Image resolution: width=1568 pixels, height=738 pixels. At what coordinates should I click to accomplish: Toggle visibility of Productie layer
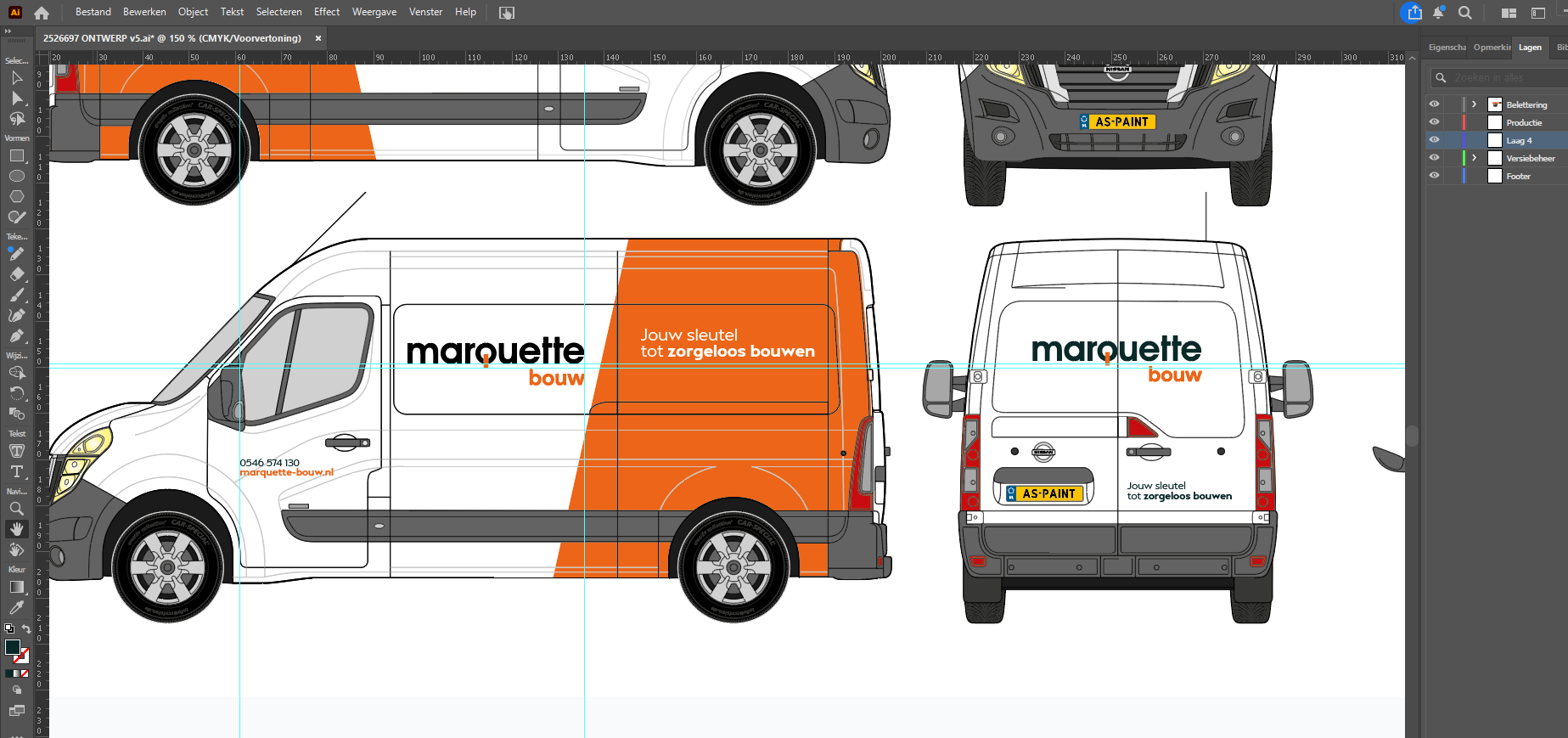tap(1435, 122)
